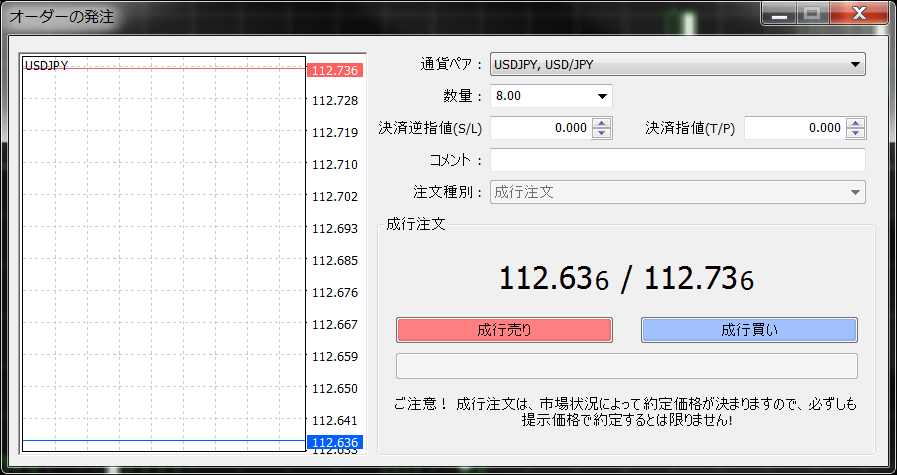Click the 決済逆指値(S/L) value field
The width and height of the screenshot is (897, 475).
click(x=541, y=128)
